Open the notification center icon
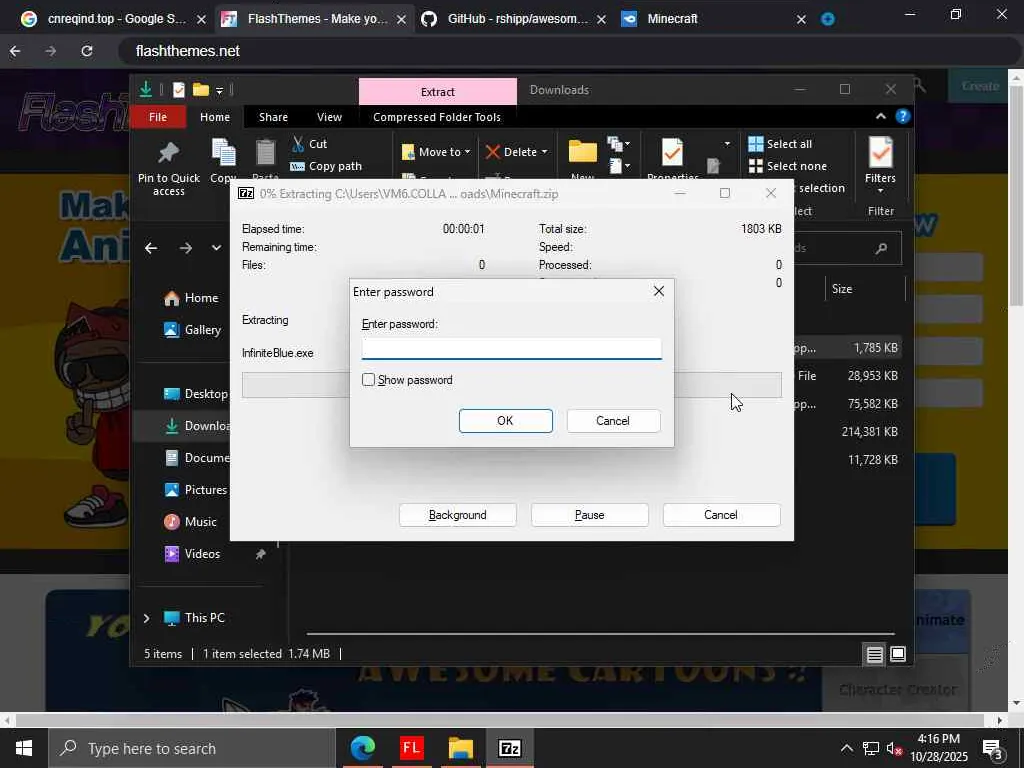The width and height of the screenshot is (1024, 768). tap(993, 748)
